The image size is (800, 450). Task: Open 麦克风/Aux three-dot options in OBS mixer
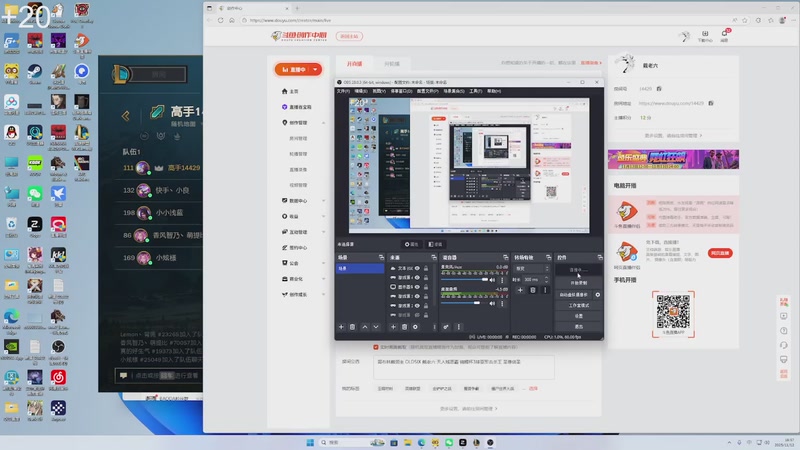502,280
